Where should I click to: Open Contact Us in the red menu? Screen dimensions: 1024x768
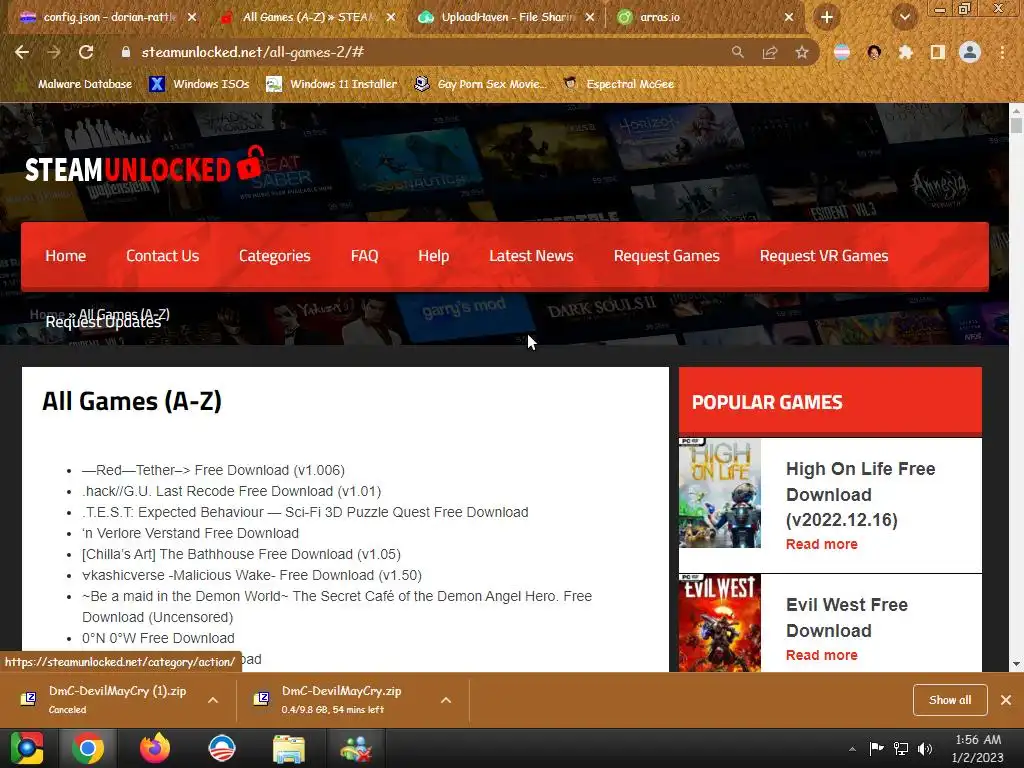point(163,256)
